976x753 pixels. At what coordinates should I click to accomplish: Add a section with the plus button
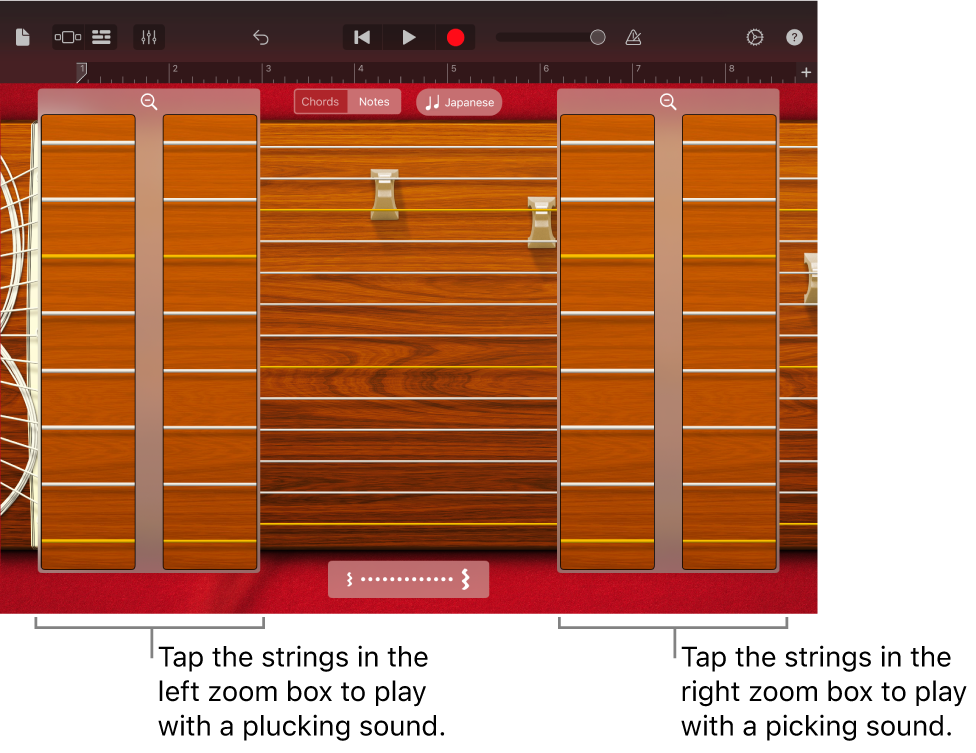pyautogui.click(x=805, y=72)
